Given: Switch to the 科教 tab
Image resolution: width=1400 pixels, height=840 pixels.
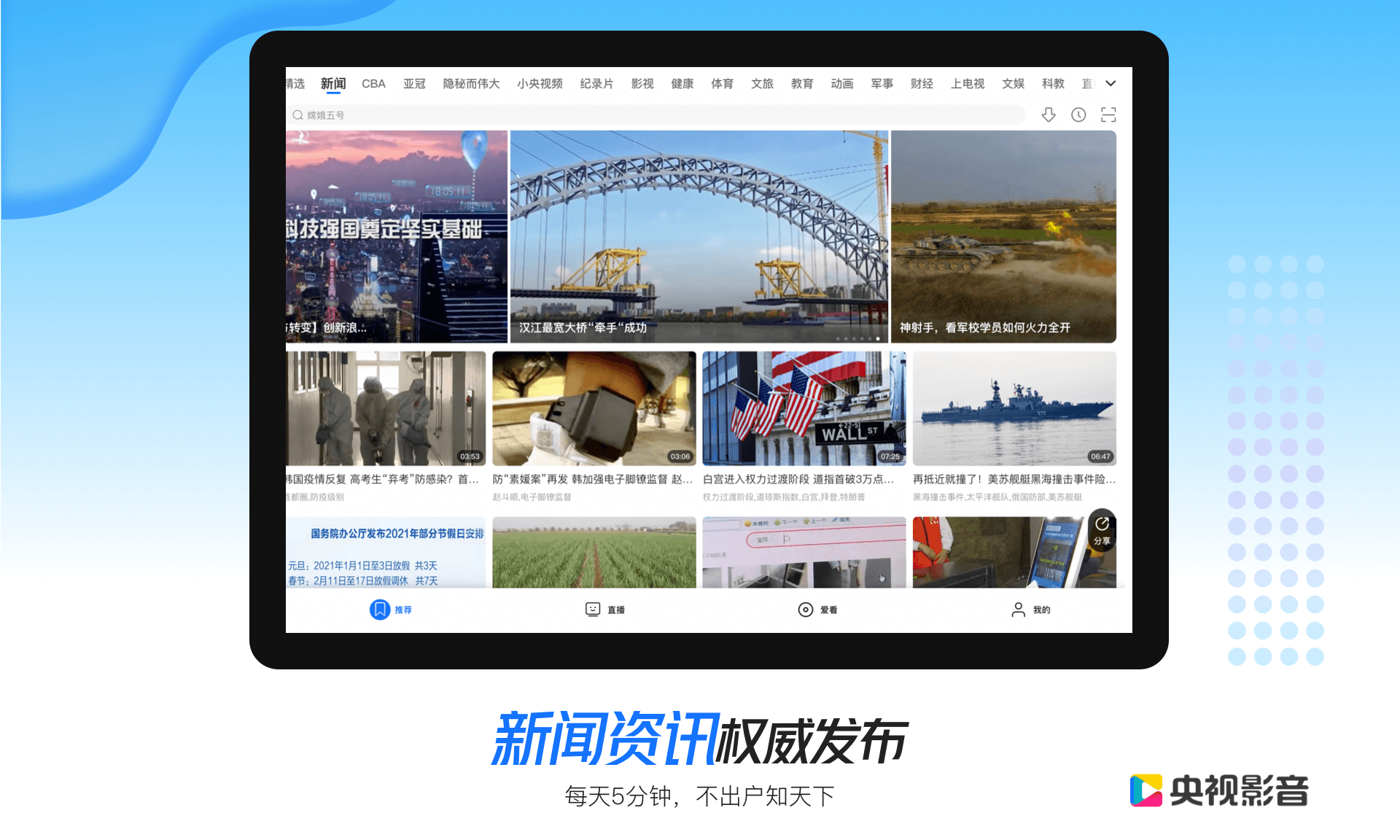Looking at the screenshot, I should tap(1053, 83).
